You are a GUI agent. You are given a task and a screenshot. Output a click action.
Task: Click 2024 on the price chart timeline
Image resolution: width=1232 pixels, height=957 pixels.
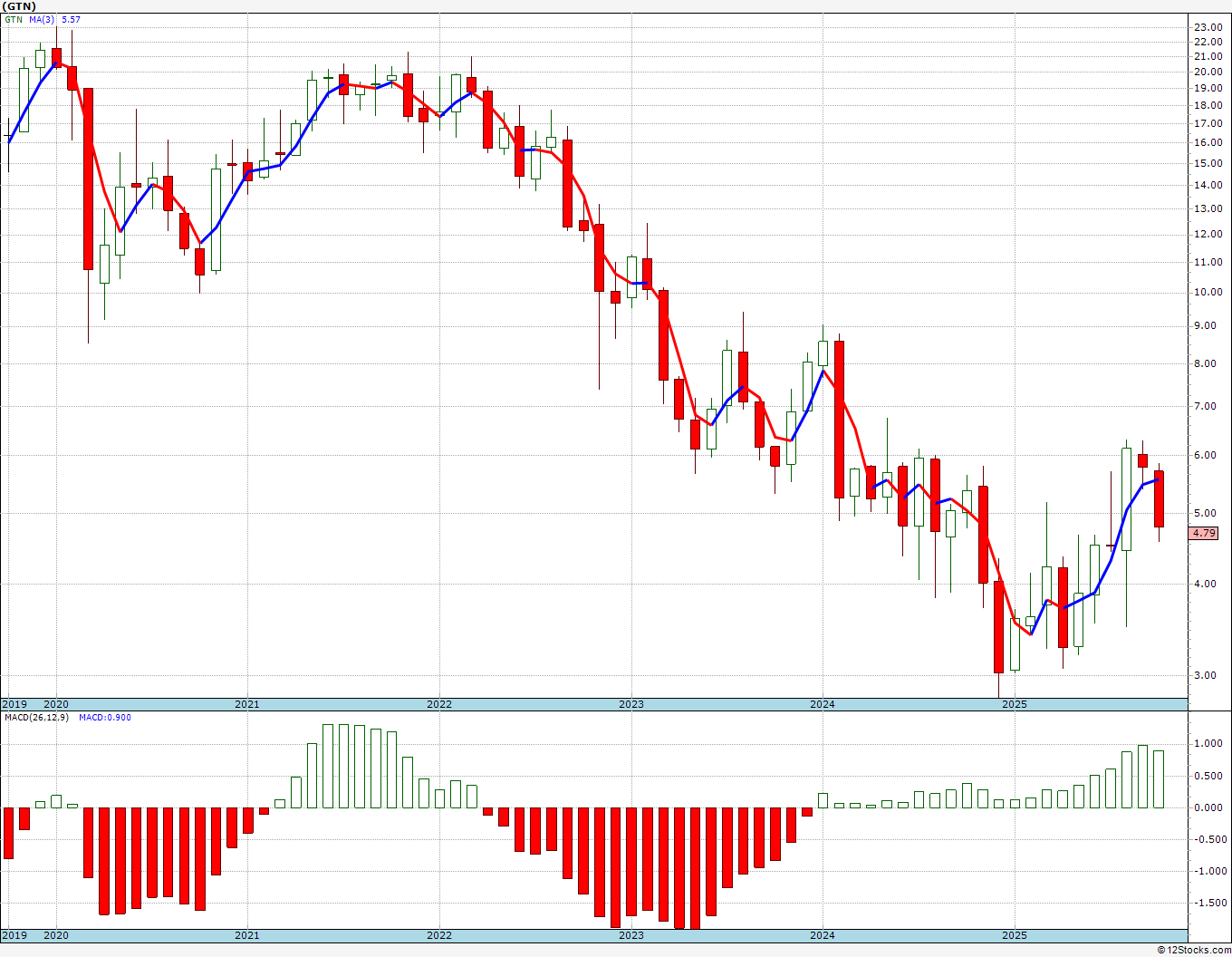[823, 704]
